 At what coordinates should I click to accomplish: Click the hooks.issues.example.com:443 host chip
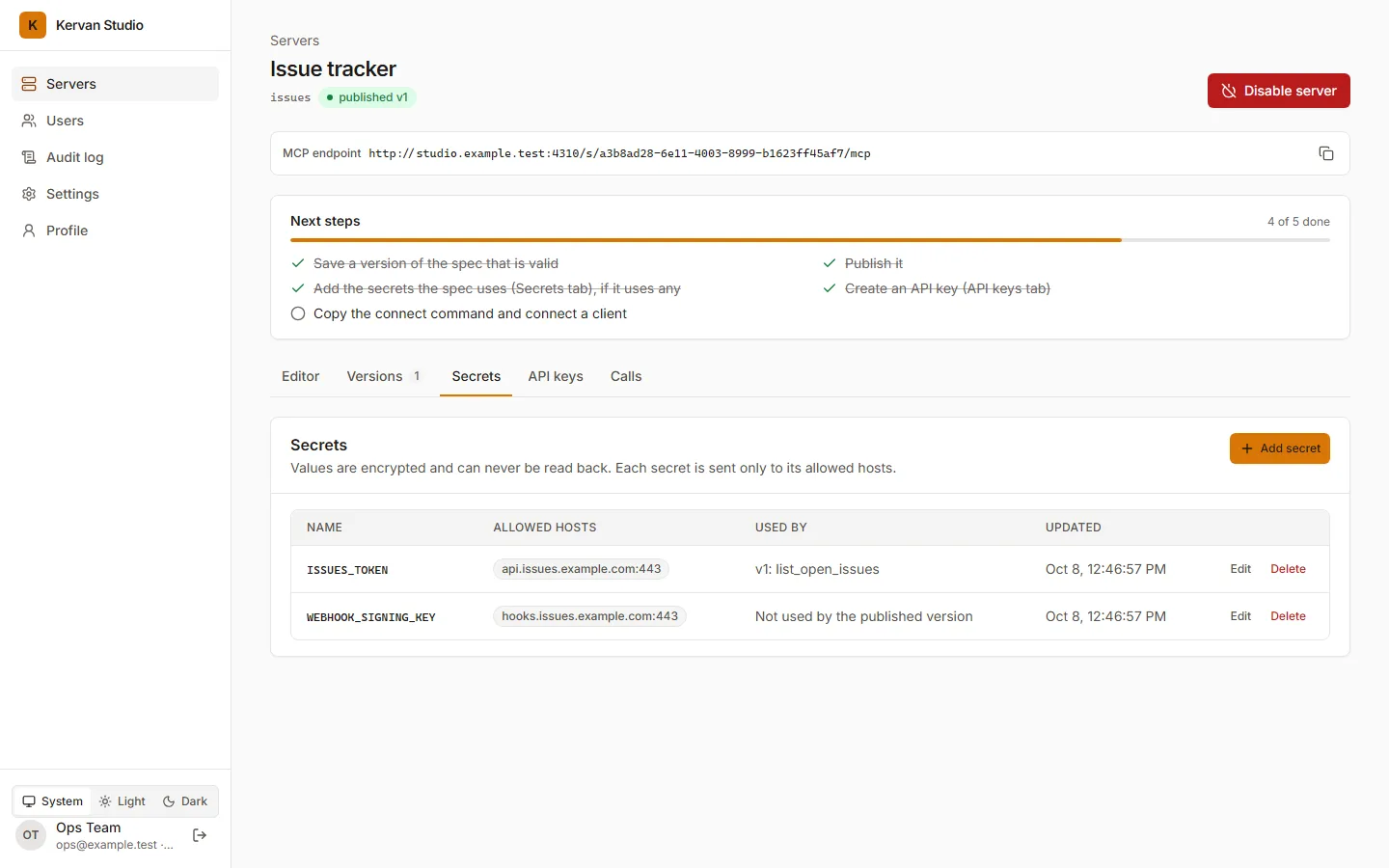coord(589,616)
